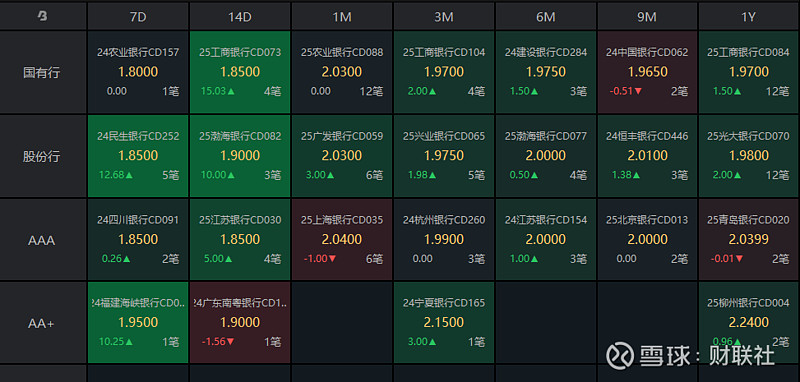Select the 1M column header
The width and height of the screenshot is (800, 382).
[342, 16]
